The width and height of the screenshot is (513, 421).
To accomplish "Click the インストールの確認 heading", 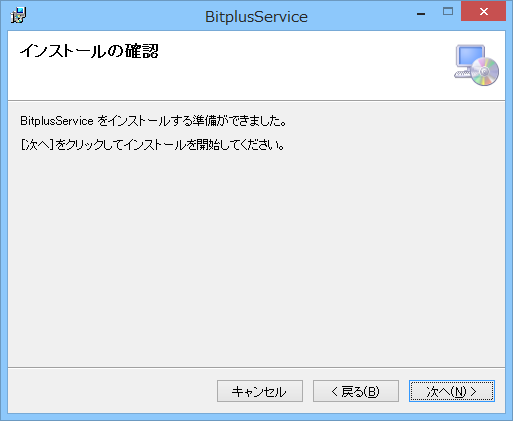I will pos(89,51).
